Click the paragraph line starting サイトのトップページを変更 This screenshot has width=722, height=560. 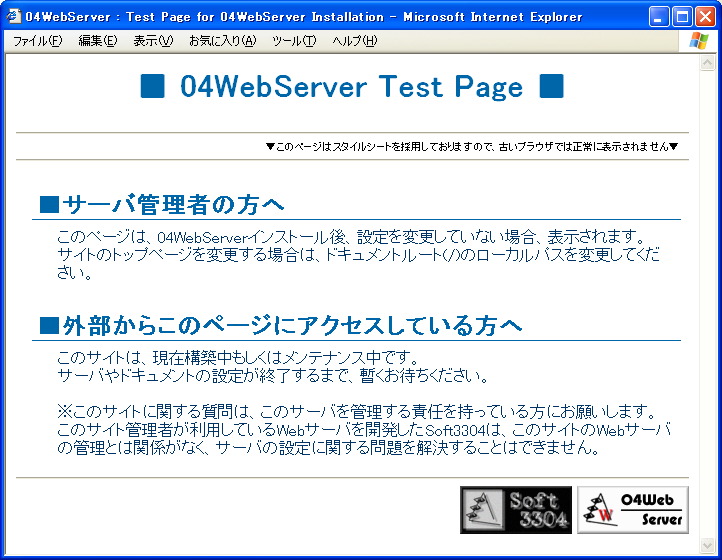coord(358,254)
